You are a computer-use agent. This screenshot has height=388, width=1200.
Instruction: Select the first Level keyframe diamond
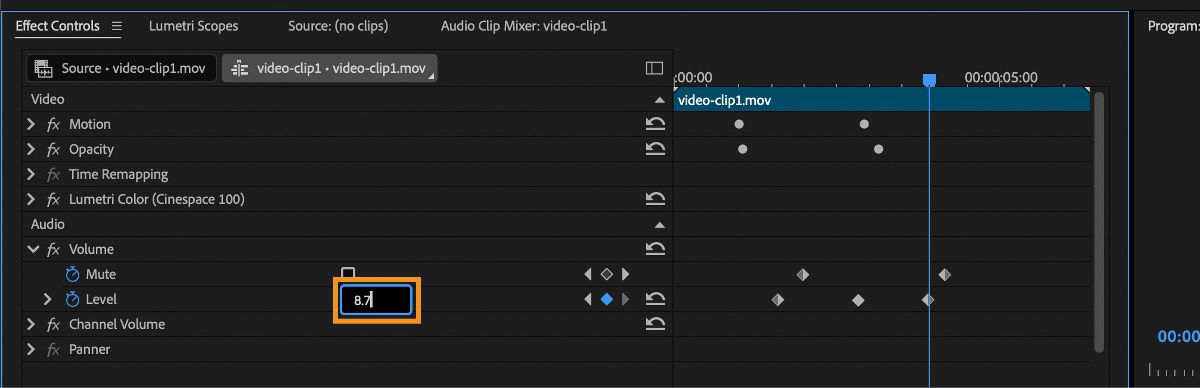(778, 299)
